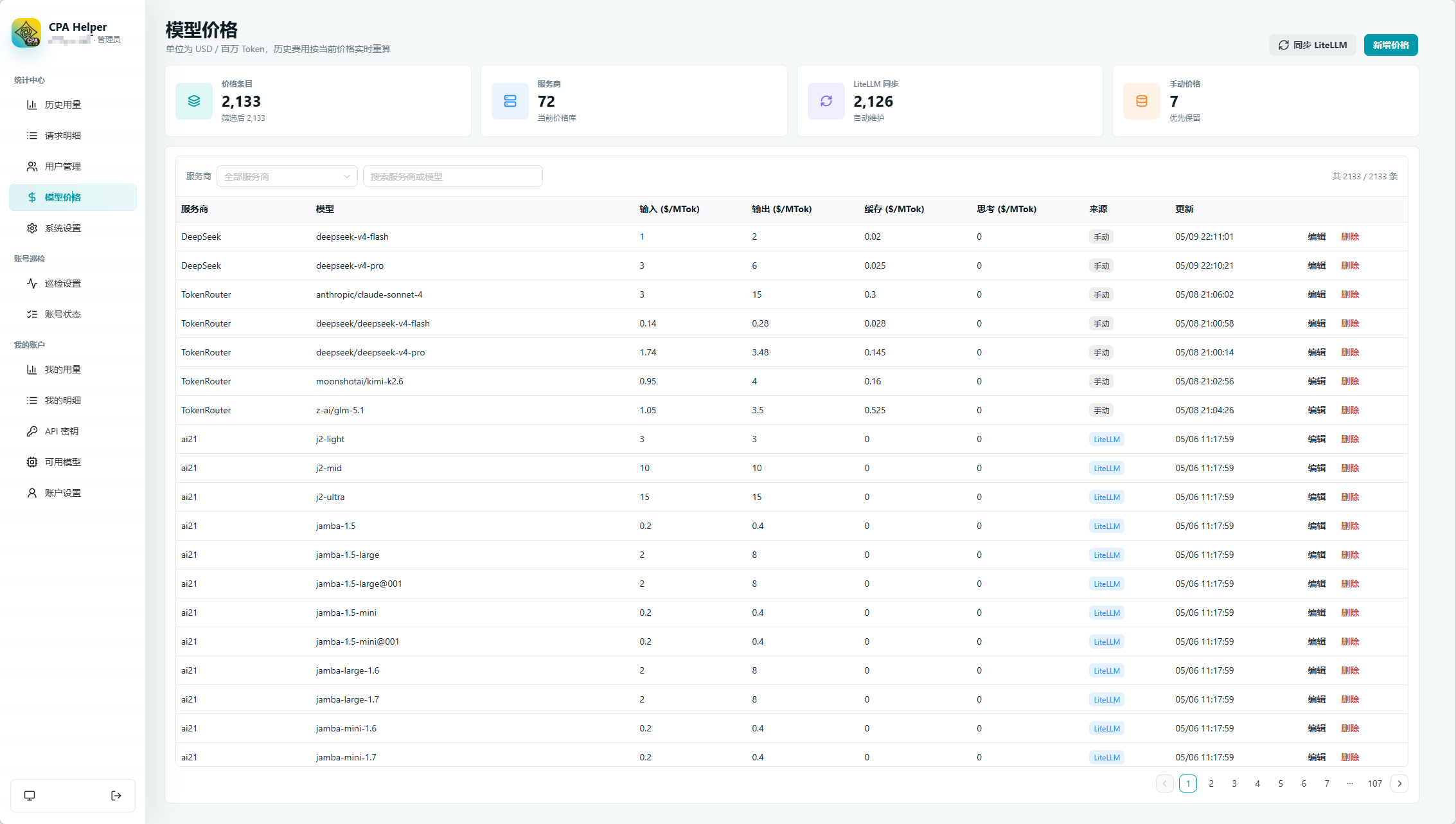Edit the anthropic/claude-sonnet-4 row

(x=1317, y=294)
